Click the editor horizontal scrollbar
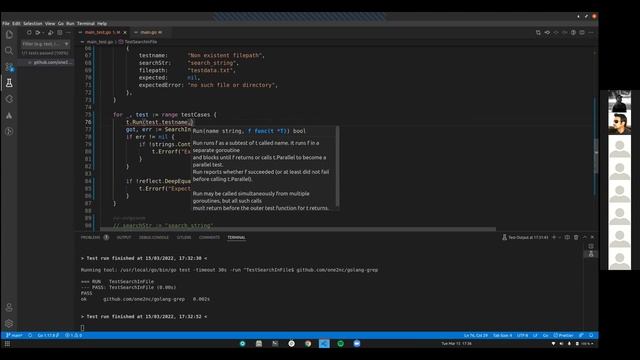The height and width of the screenshot is (360, 640). pyautogui.click(x=298, y=229)
